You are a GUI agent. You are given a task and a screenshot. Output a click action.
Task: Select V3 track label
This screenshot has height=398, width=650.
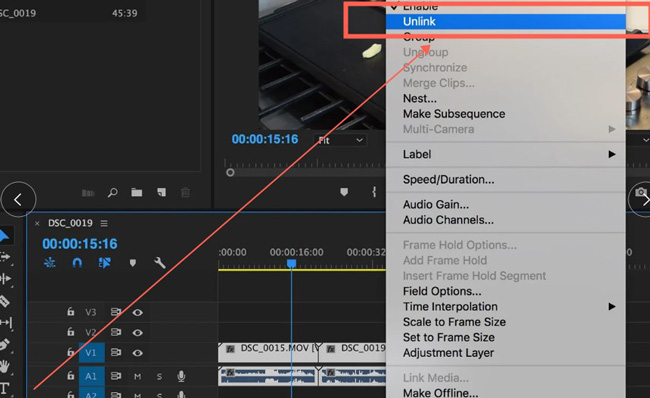coord(91,312)
